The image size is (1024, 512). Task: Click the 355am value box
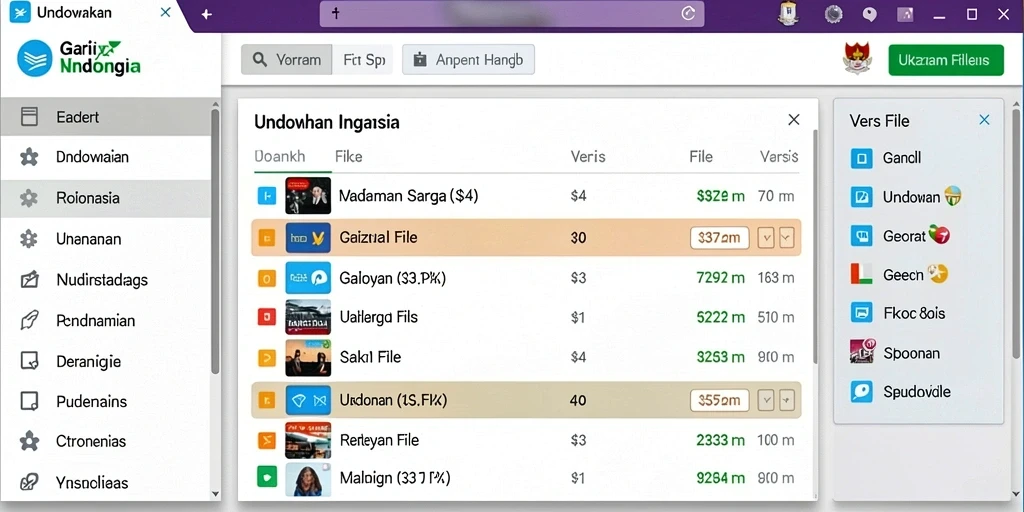719,400
